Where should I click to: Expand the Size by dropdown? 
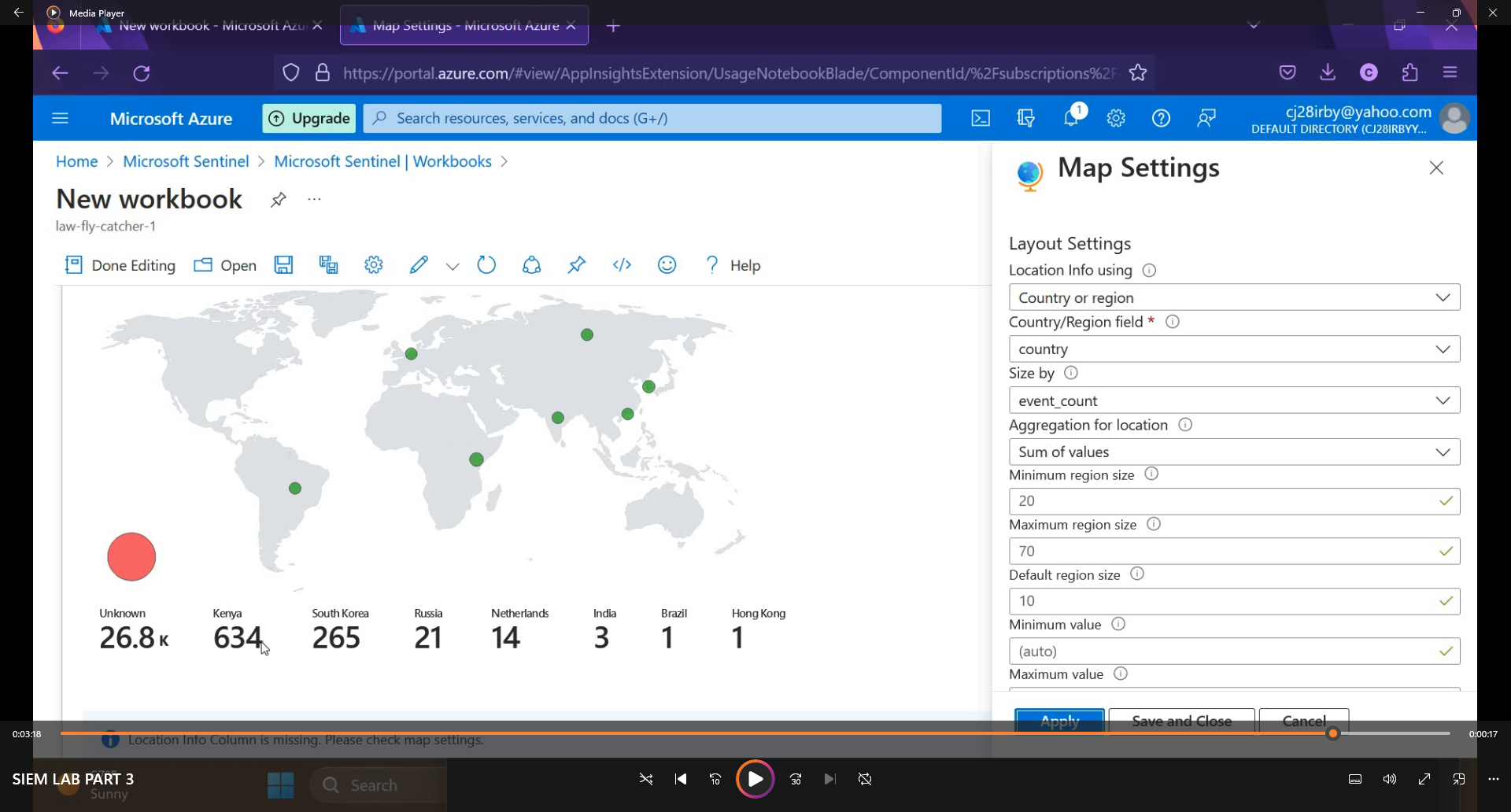1234,400
